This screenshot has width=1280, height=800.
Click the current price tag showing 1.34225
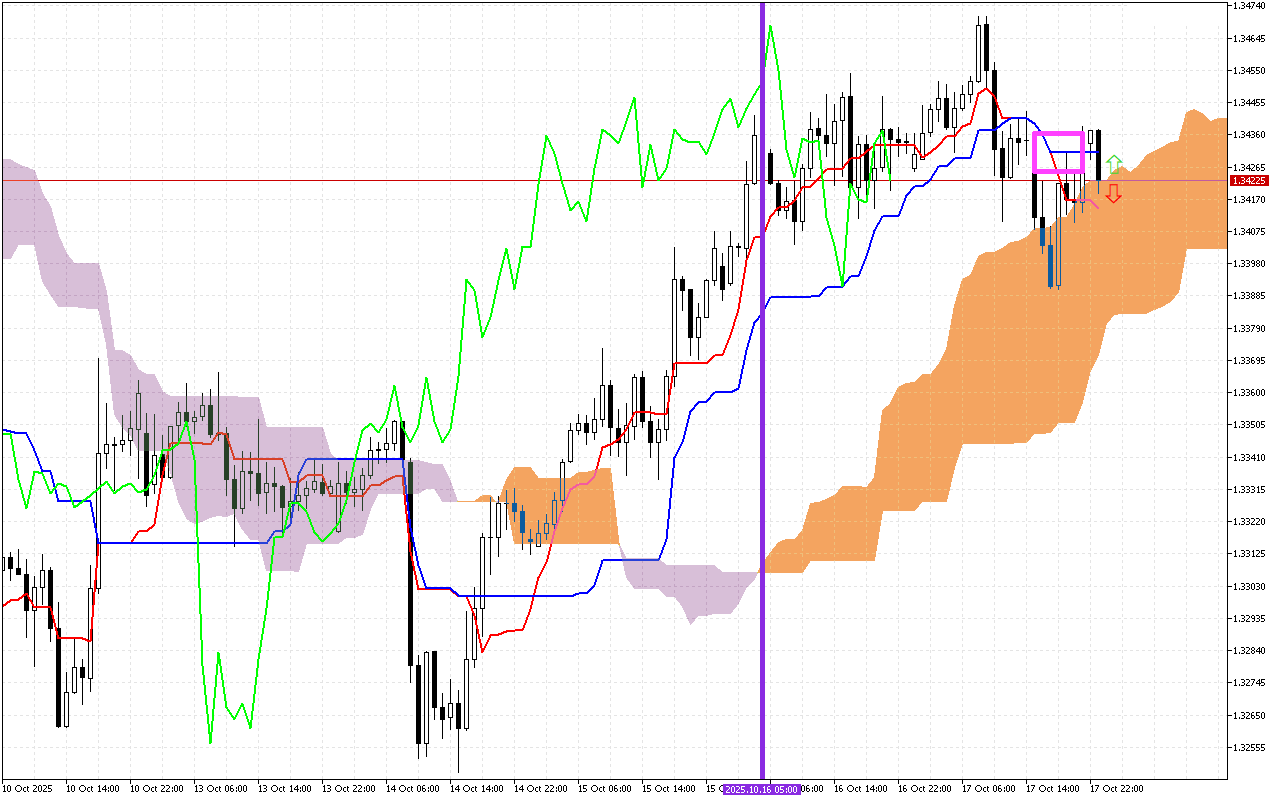pos(1250,181)
